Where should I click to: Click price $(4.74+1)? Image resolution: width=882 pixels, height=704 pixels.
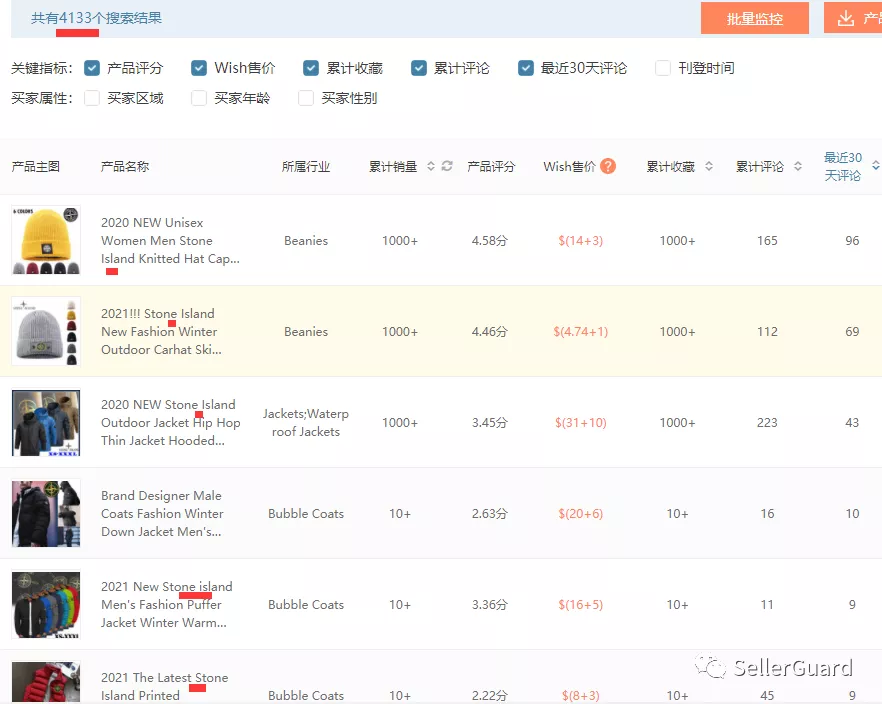click(x=580, y=332)
